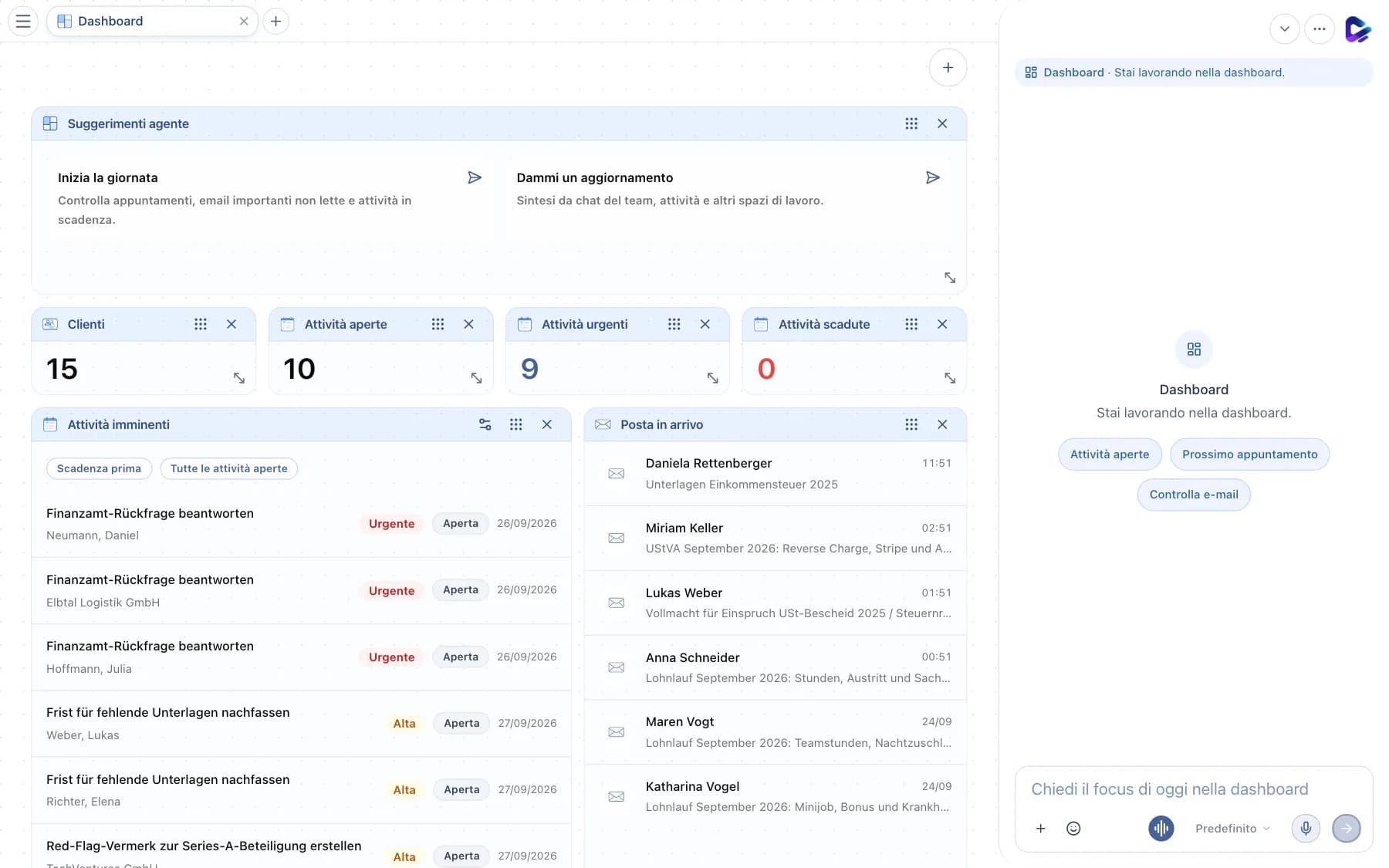1389x868 pixels.
Task: Open the Predefinito mode dropdown
Action: click(1232, 829)
